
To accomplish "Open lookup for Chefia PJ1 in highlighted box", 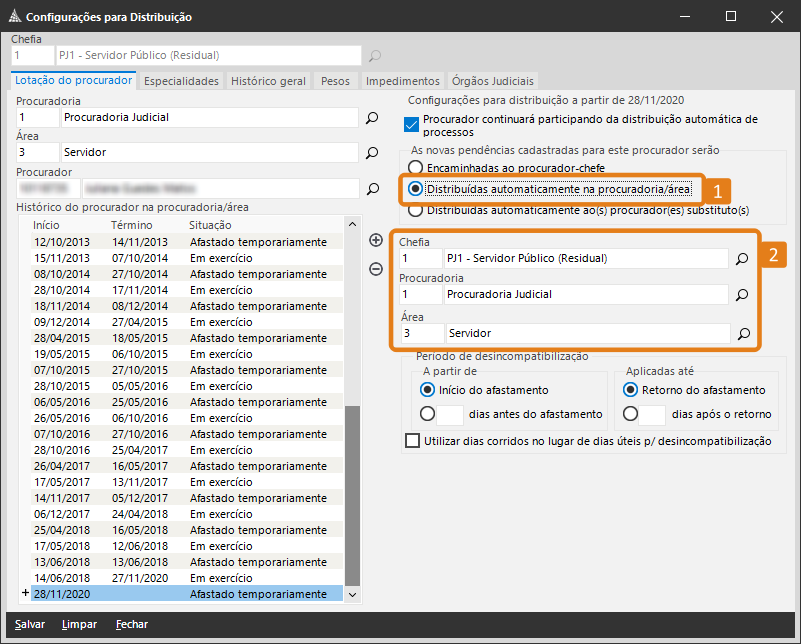I will pyautogui.click(x=742, y=259).
